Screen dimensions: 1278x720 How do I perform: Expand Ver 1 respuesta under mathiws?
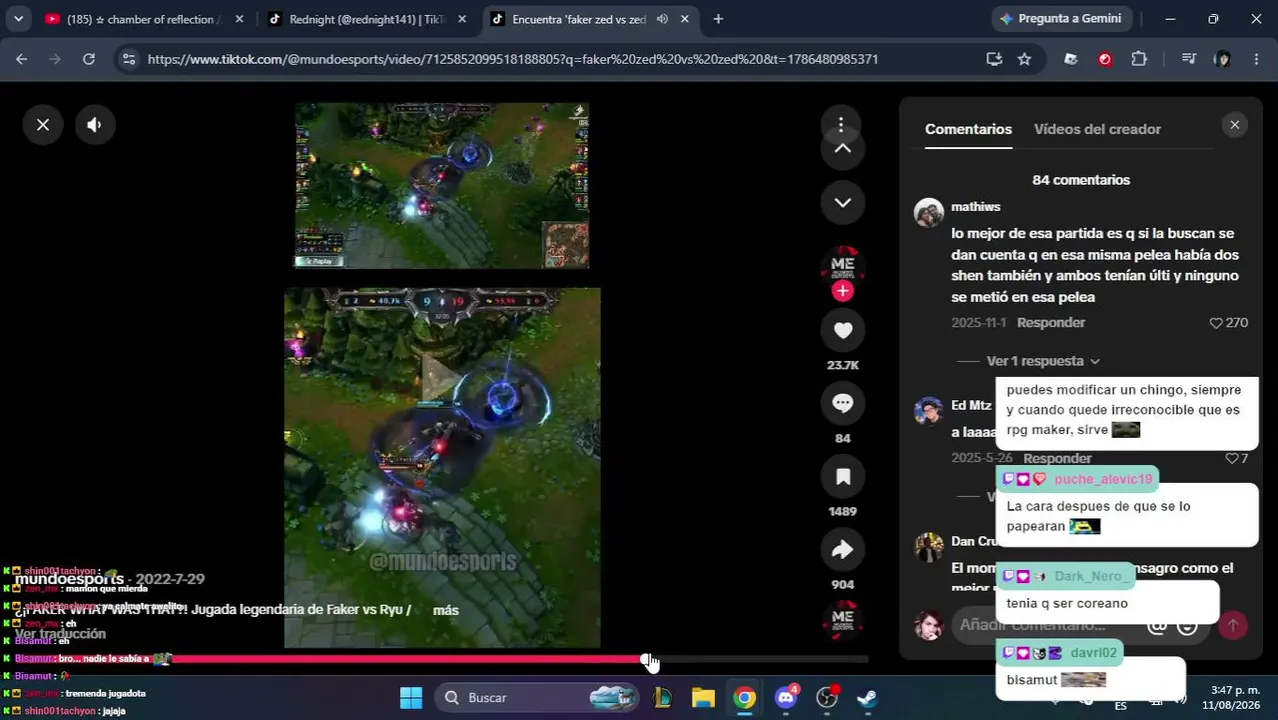[1043, 361]
